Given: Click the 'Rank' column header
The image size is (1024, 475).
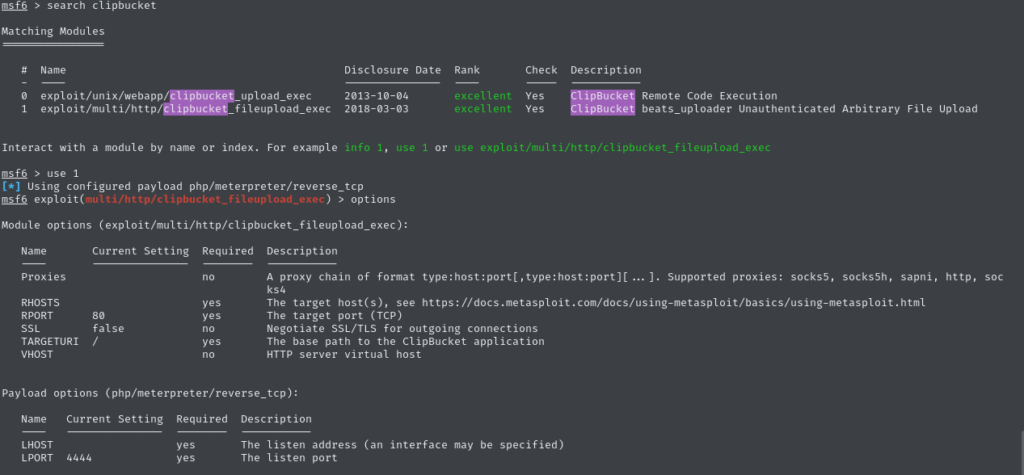Looking at the screenshot, I should 467,70.
